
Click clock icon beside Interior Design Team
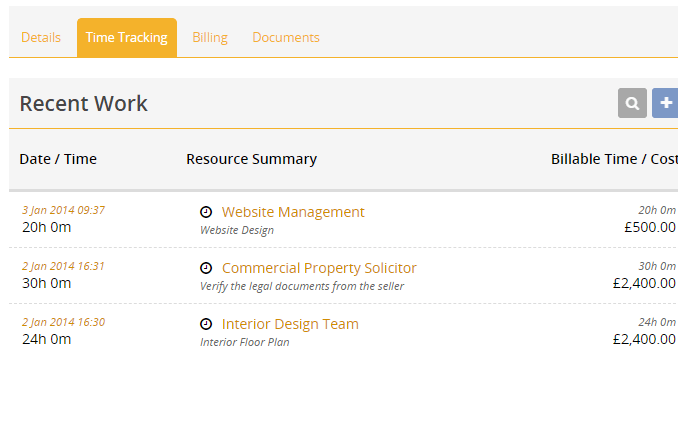pos(206,324)
